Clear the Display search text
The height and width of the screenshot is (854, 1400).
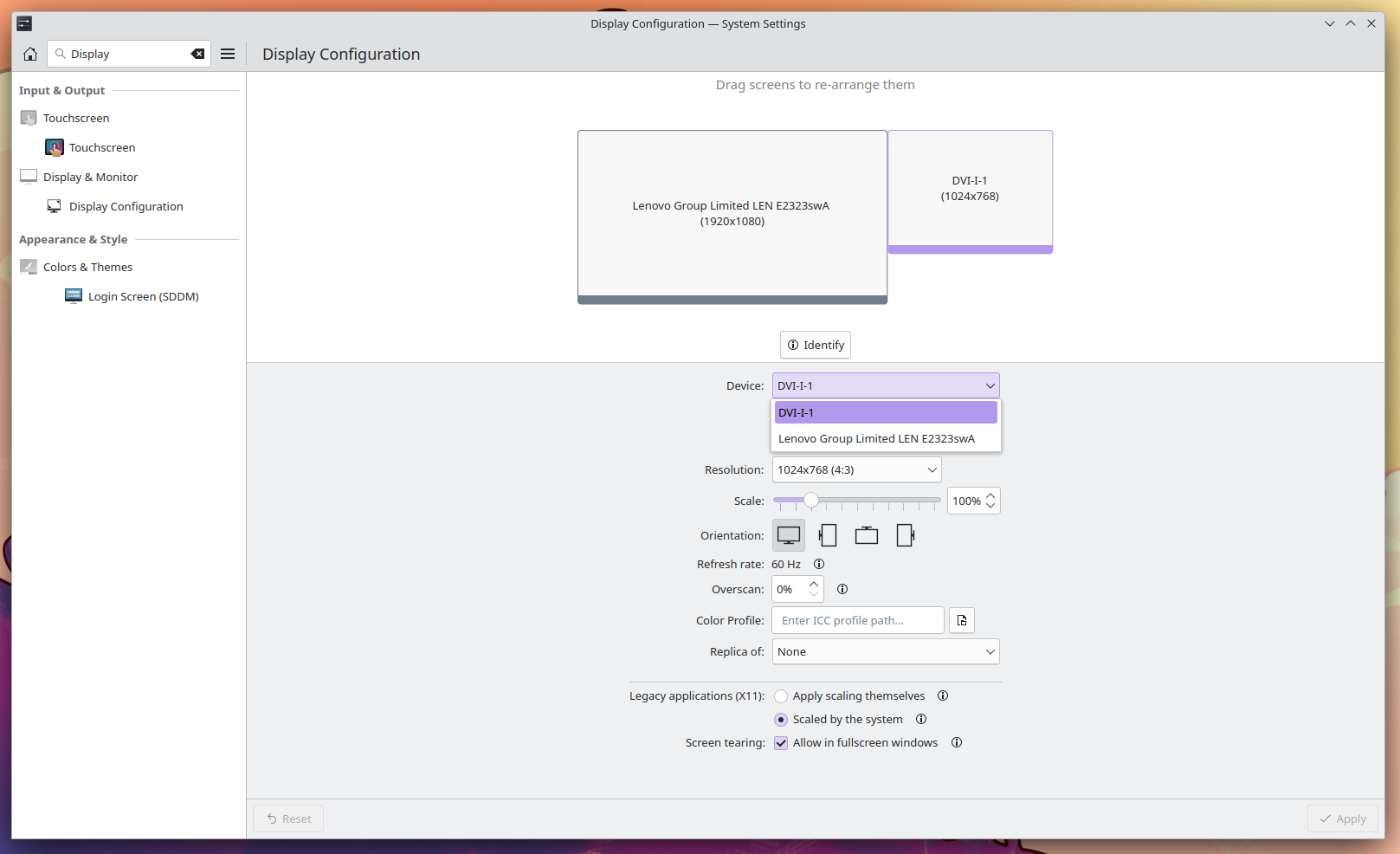click(197, 54)
